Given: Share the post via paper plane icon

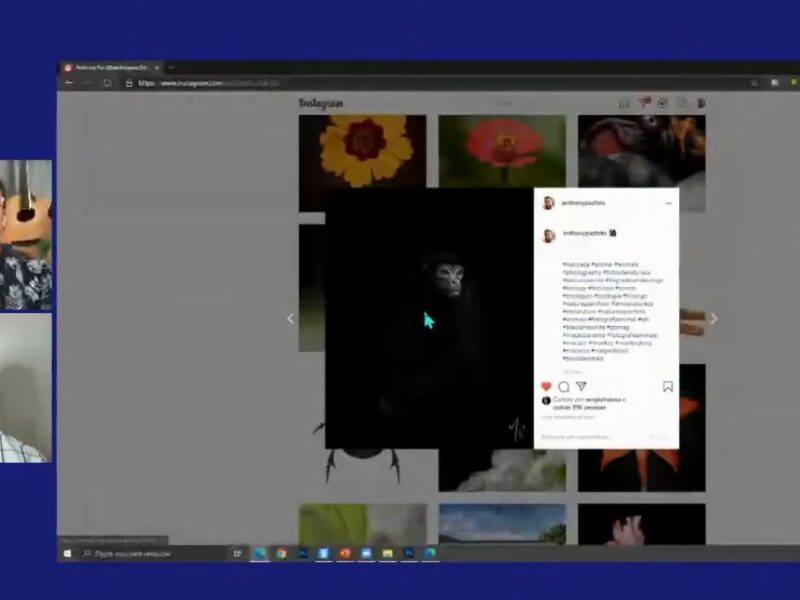Looking at the screenshot, I should tap(581, 387).
